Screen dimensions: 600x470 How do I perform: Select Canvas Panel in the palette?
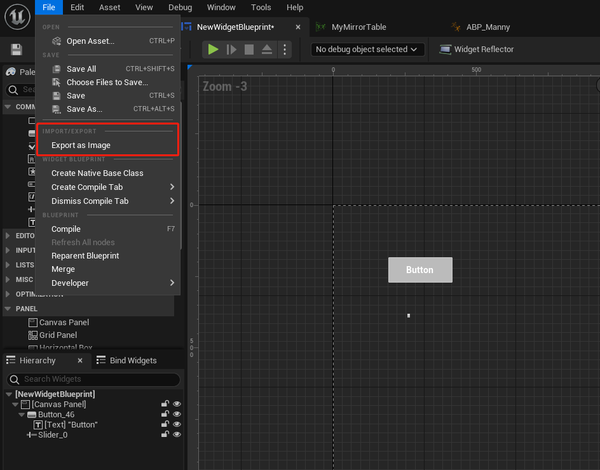click(64, 323)
